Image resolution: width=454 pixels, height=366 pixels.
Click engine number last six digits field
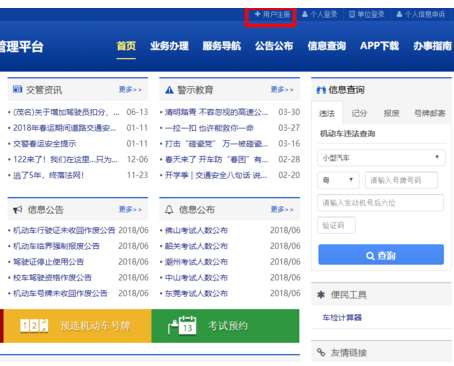click(x=380, y=203)
